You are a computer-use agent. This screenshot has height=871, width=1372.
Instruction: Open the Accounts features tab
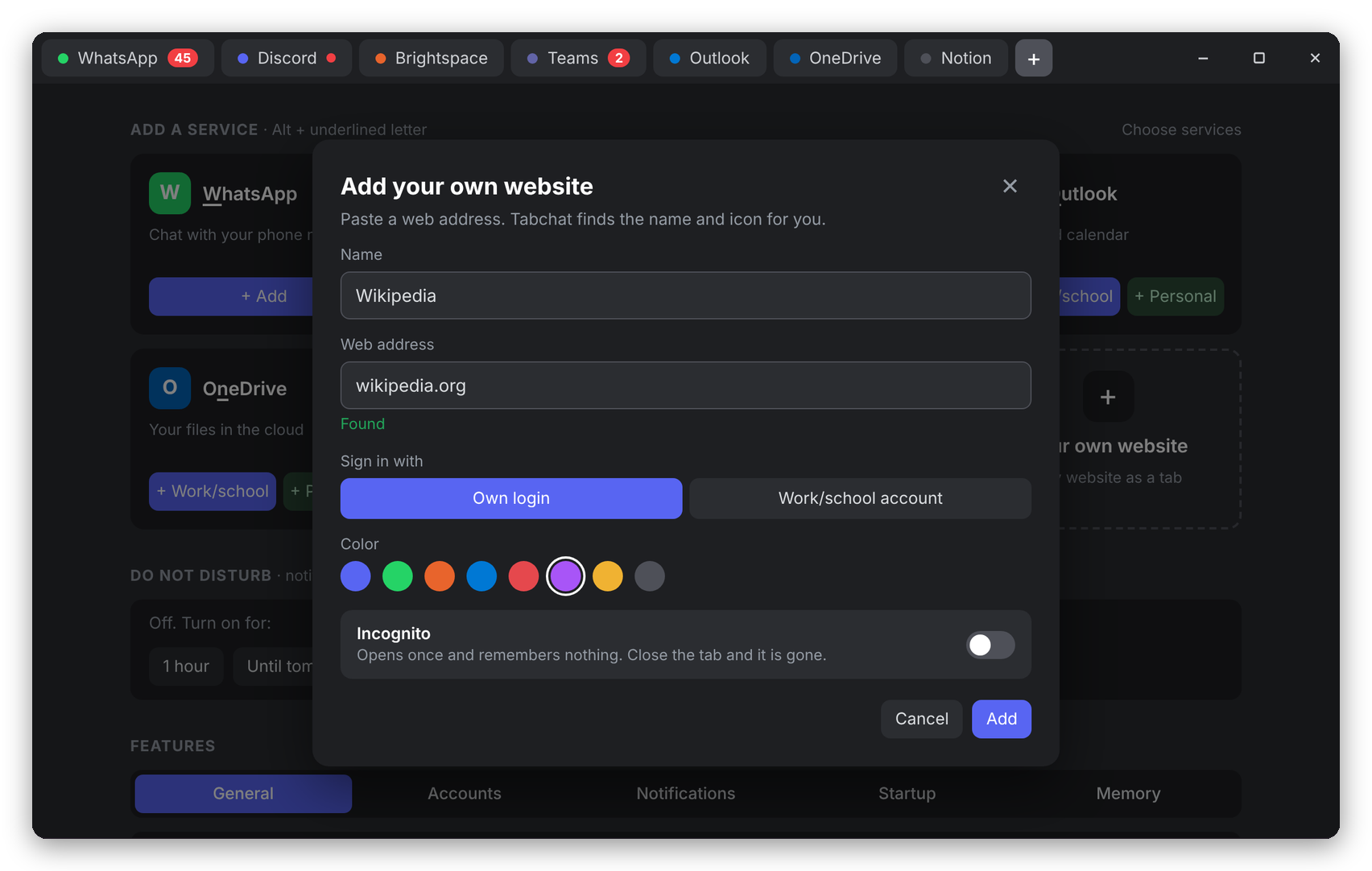click(465, 794)
